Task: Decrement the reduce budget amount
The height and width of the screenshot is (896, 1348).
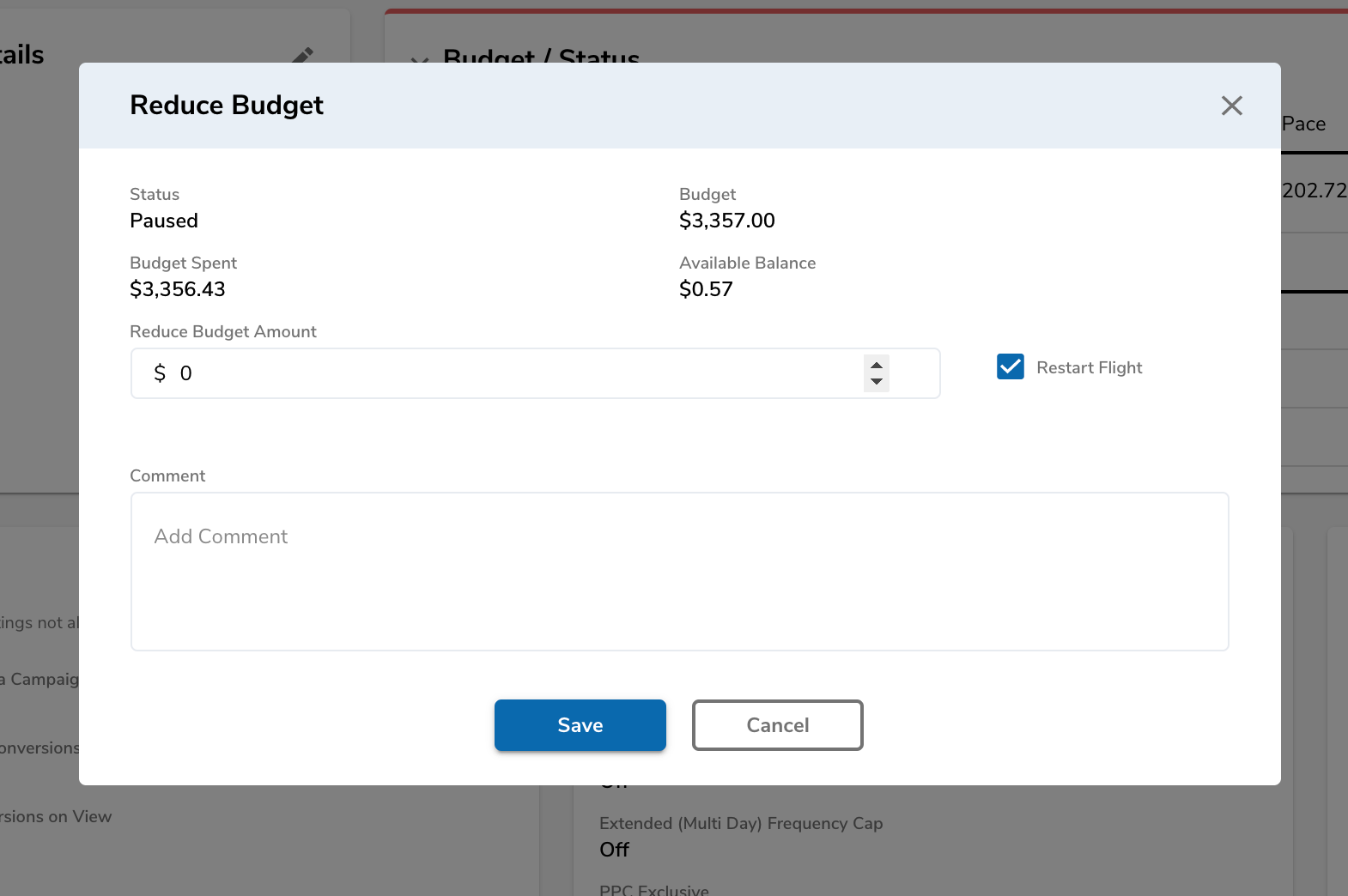Action: pyautogui.click(x=876, y=382)
